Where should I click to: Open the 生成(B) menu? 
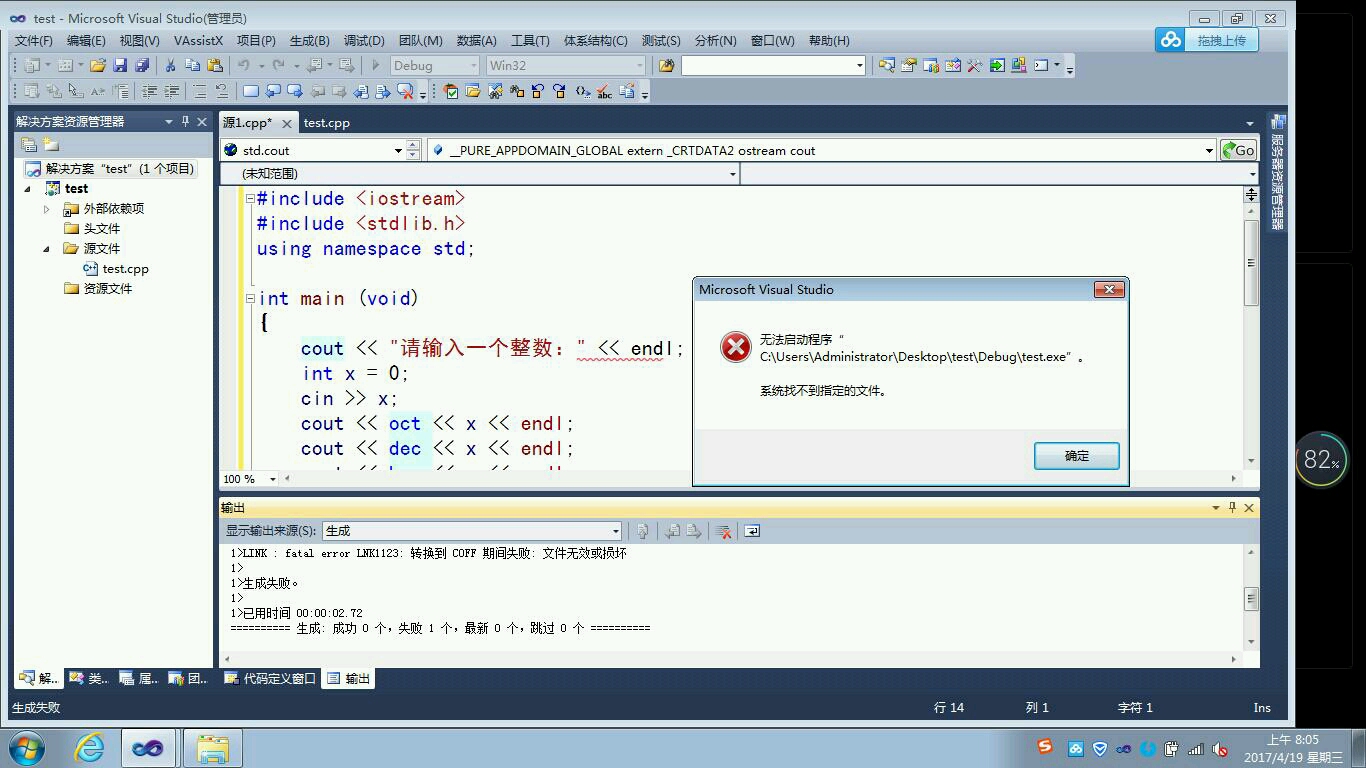coord(309,40)
